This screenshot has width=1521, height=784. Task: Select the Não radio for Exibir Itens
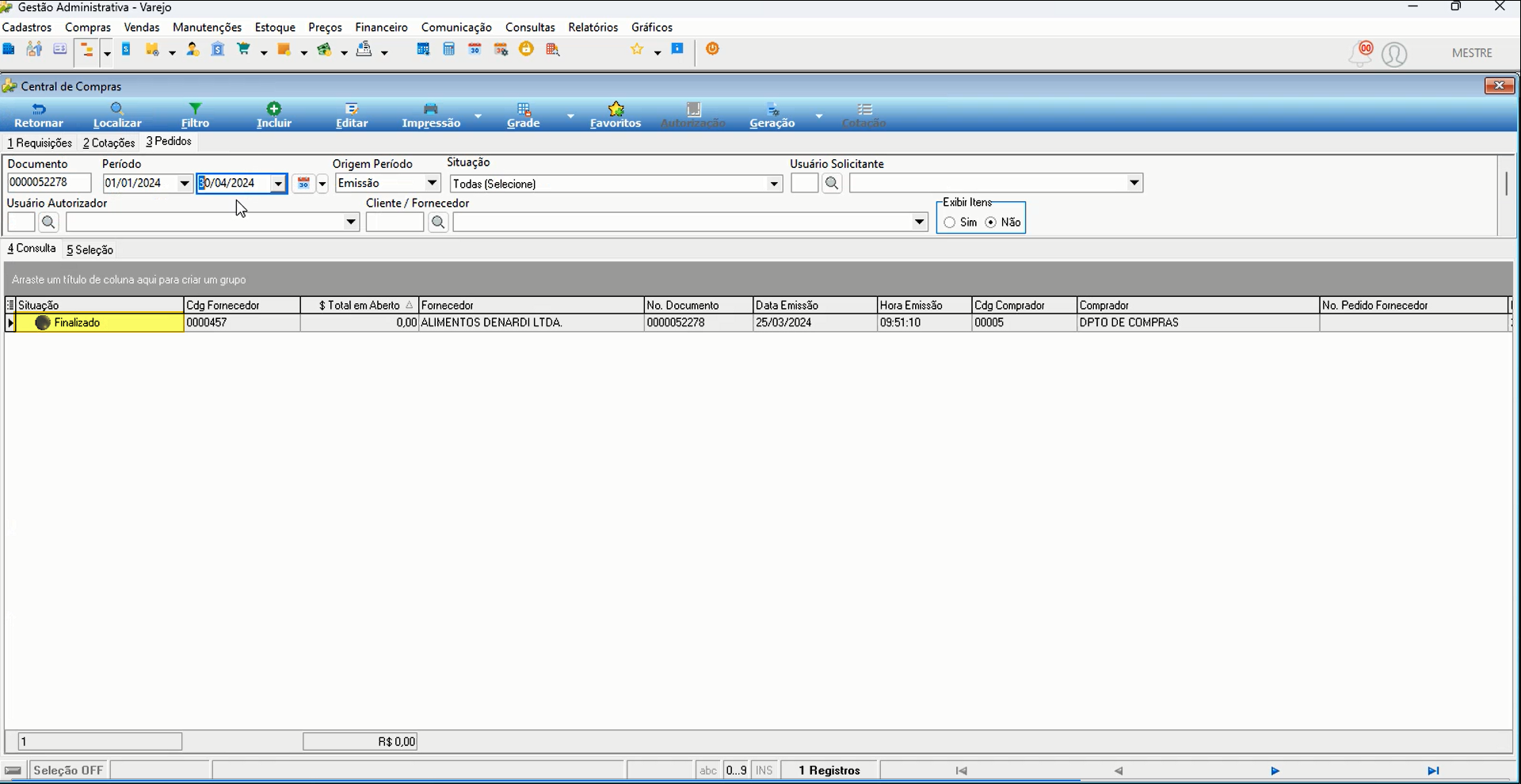(x=991, y=223)
